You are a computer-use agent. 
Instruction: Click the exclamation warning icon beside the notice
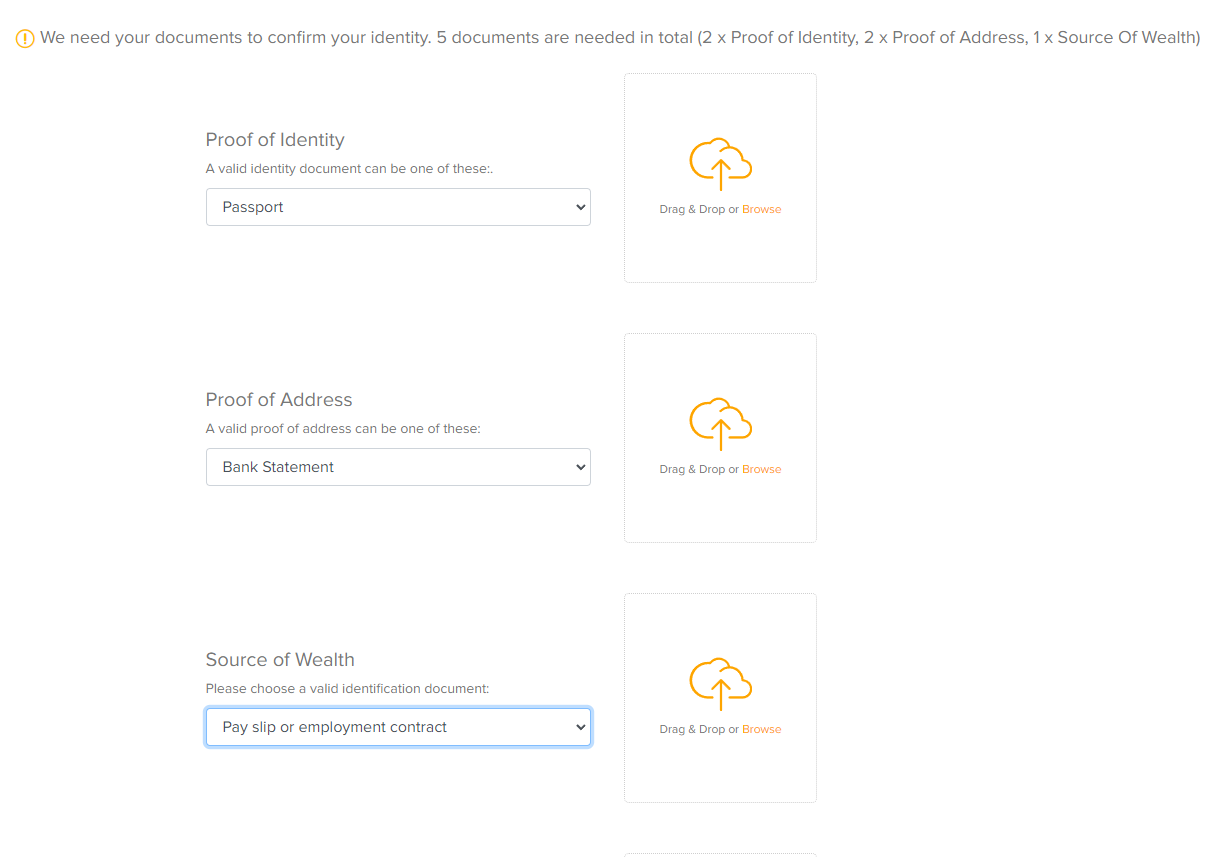[25, 38]
